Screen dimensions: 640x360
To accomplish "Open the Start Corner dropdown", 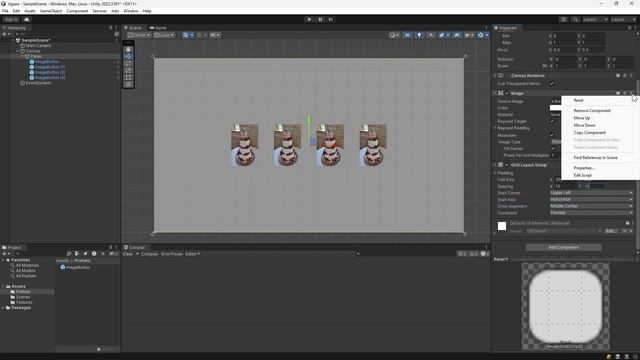I will (592, 193).
